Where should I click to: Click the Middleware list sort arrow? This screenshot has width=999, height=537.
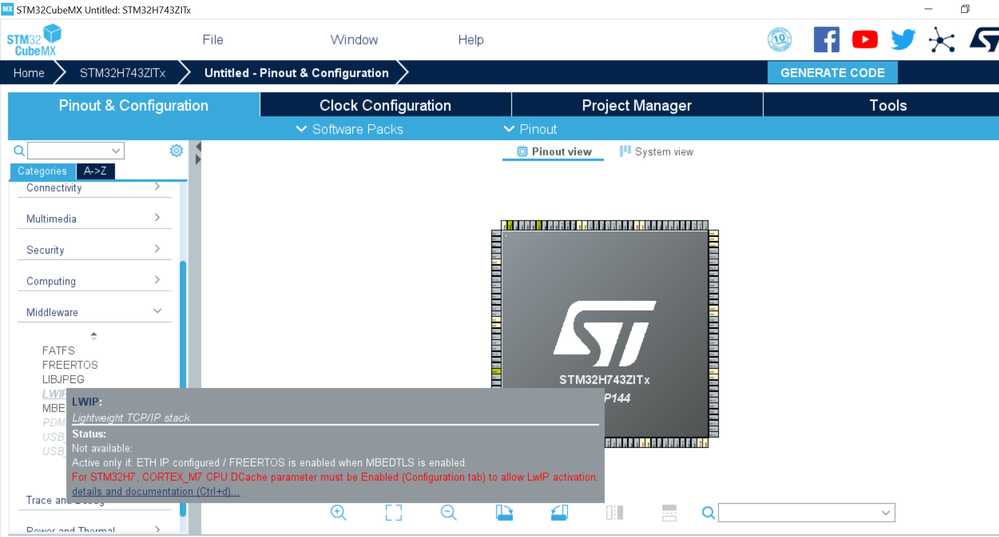[x=94, y=335]
